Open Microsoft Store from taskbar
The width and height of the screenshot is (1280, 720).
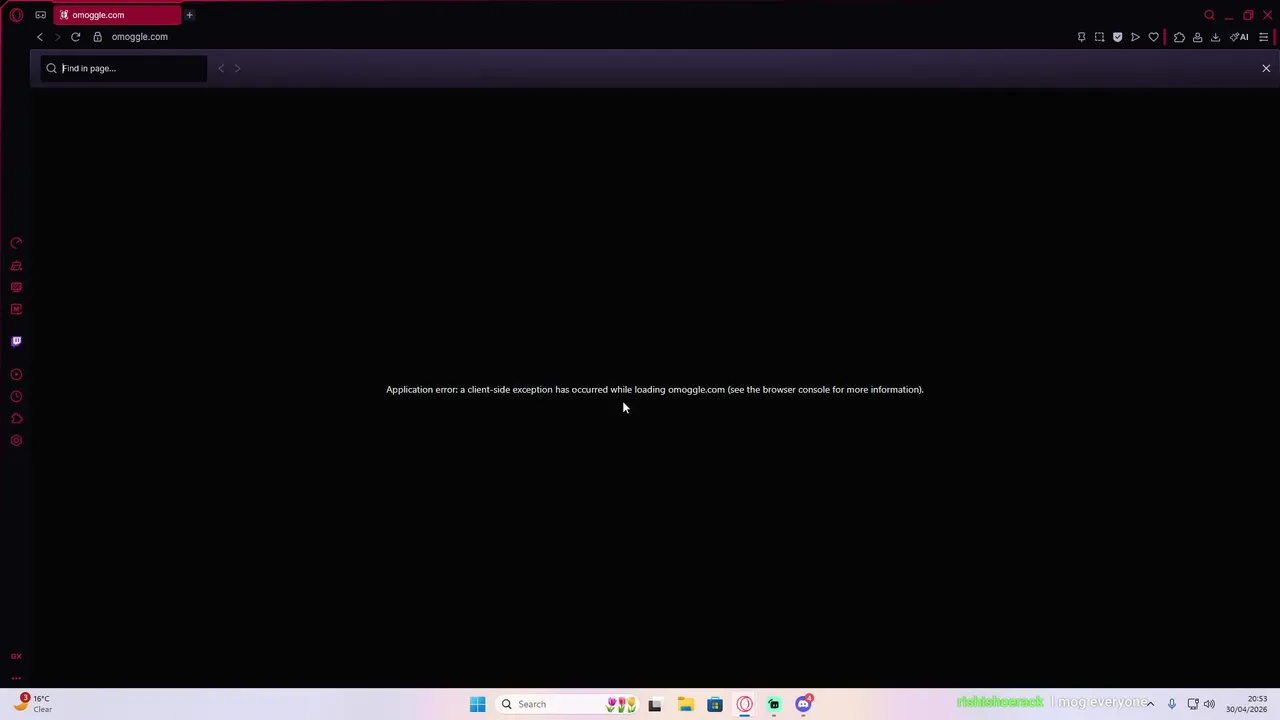pos(715,704)
